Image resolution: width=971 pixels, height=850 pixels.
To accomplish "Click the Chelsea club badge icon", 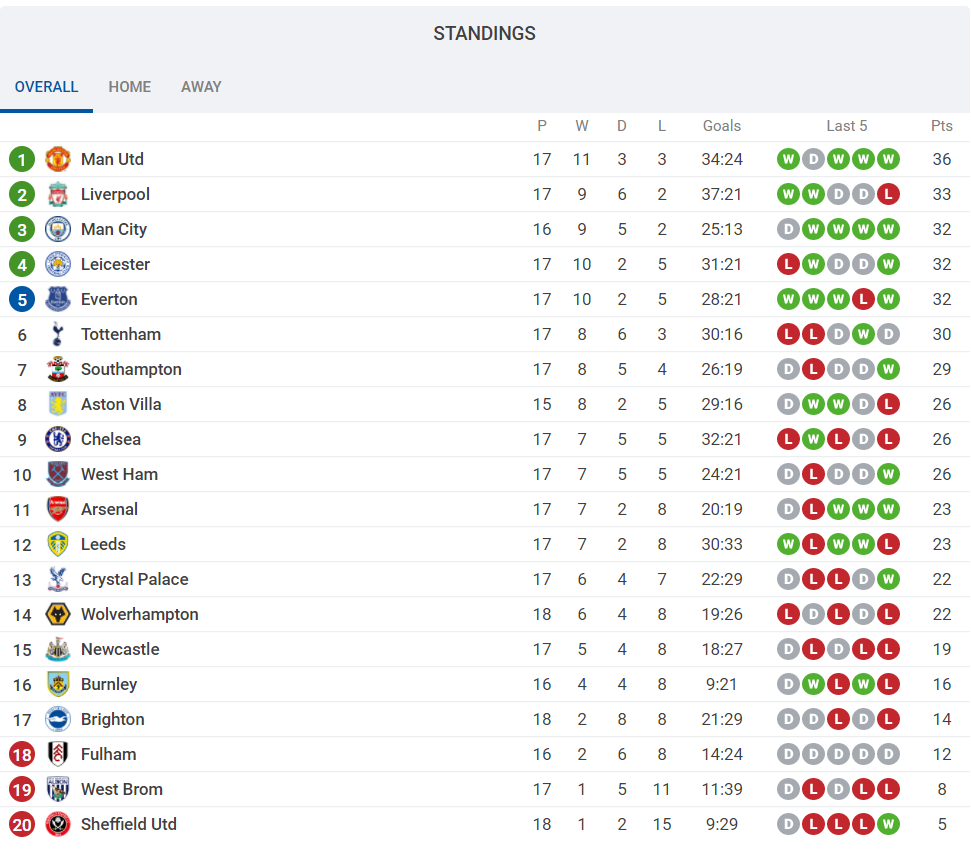I will [x=58, y=439].
